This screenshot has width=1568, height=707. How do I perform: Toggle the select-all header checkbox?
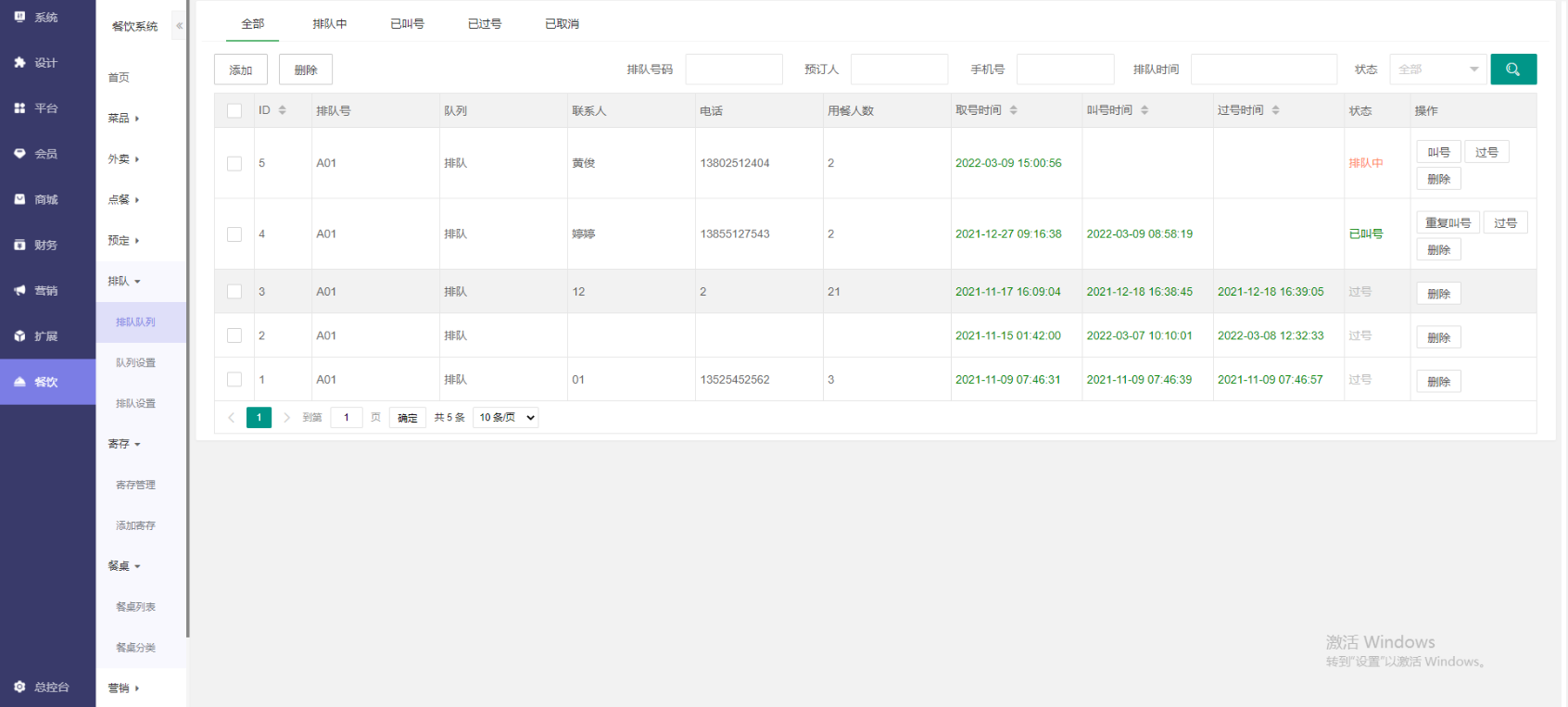(234, 111)
